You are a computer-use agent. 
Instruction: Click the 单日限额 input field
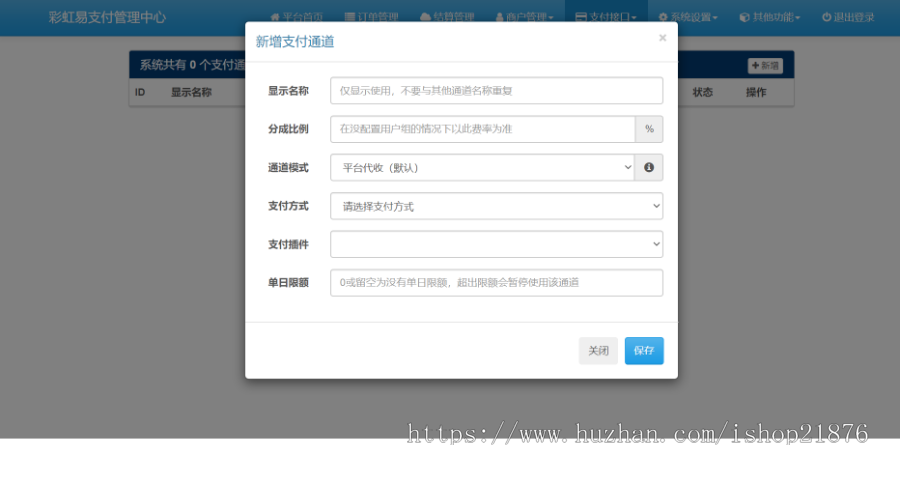point(496,283)
